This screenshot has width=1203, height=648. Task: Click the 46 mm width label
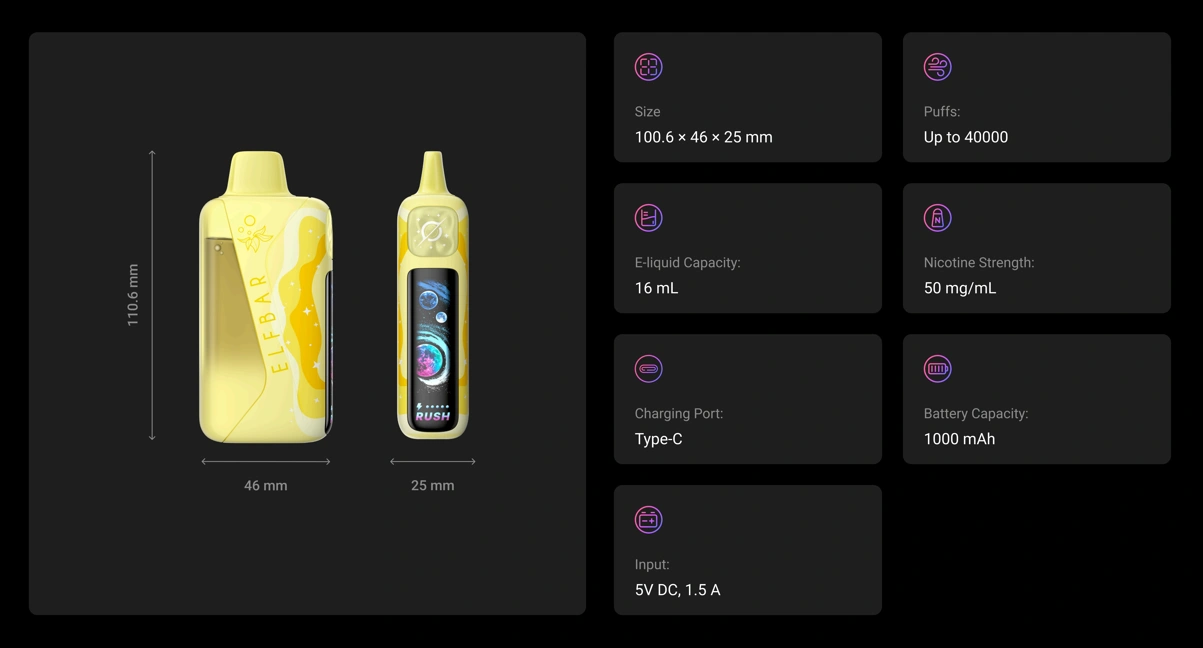266,485
